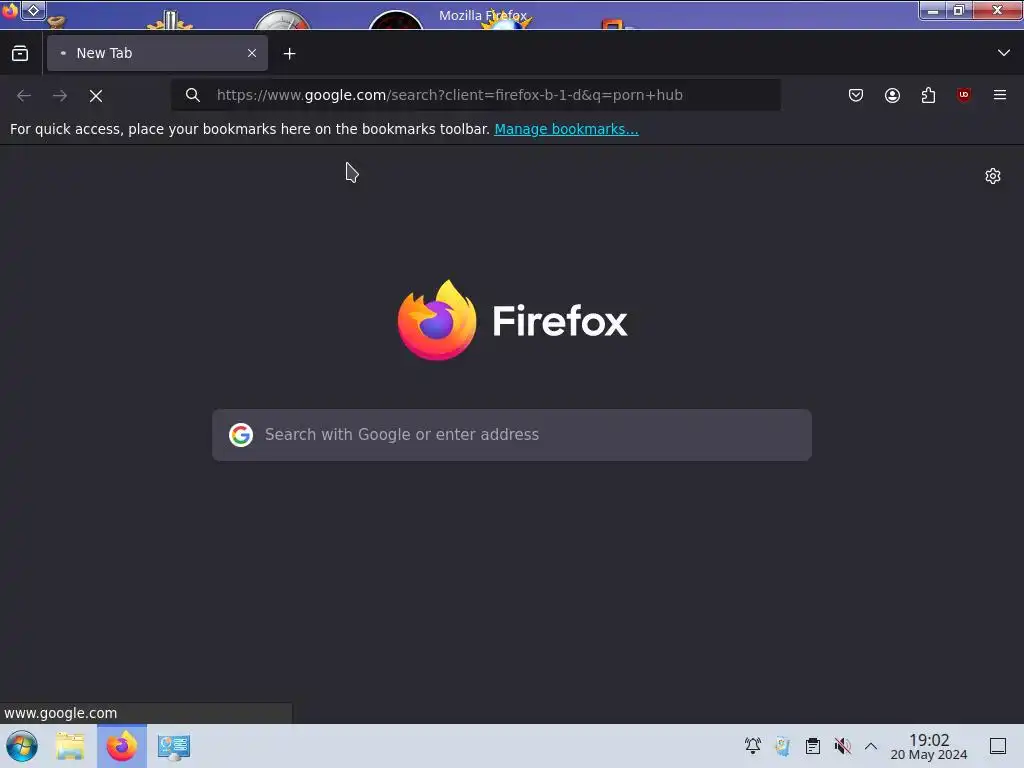The image size is (1024, 768).
Task: Restore down the Mozilla Firefox window
Action: click(958, 10)
